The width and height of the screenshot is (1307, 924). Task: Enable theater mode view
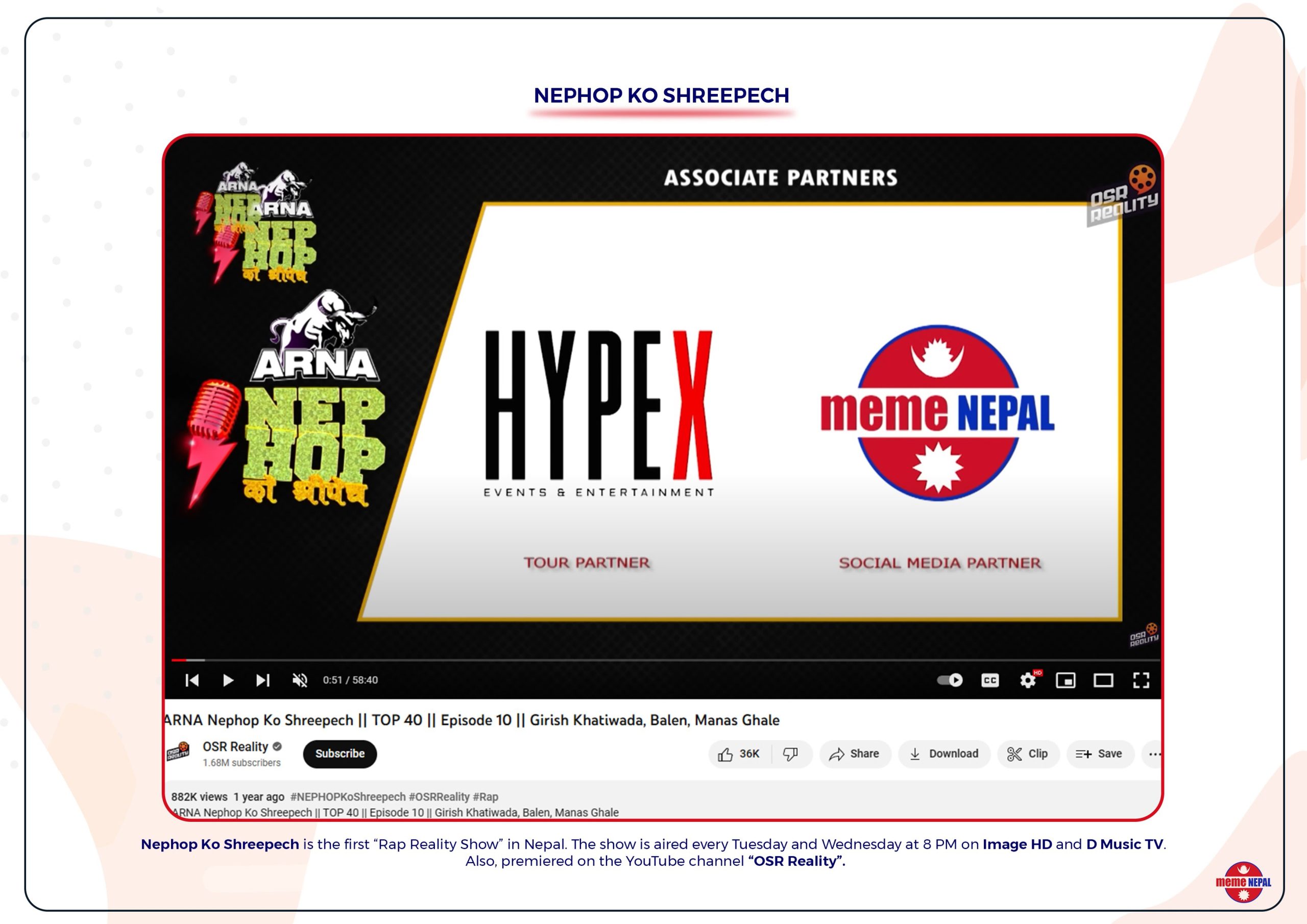1103,680
